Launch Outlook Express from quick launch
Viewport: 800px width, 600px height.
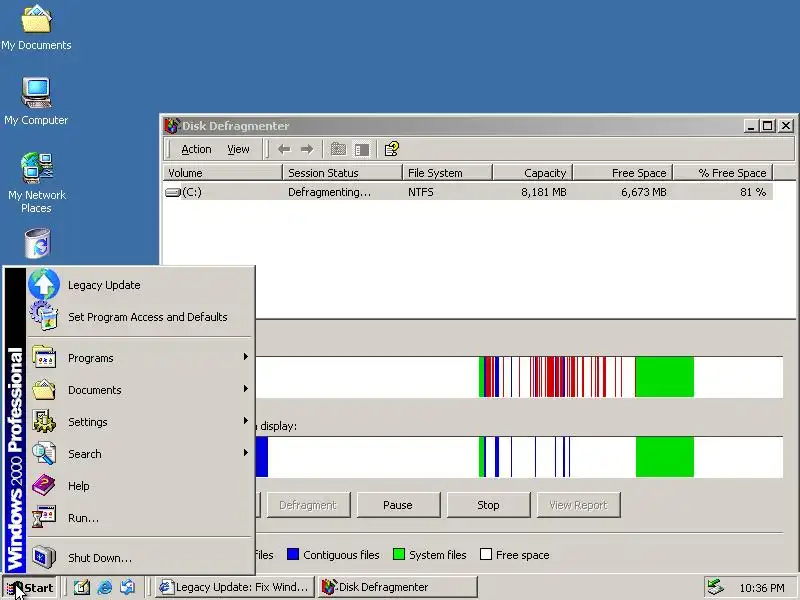(x=128, y=587)
